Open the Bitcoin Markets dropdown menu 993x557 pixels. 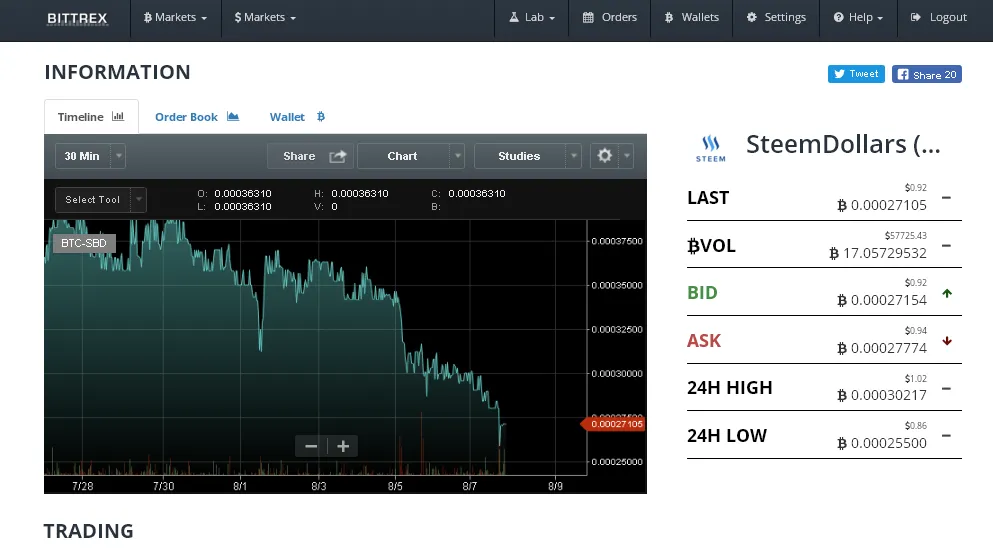pyautogui.click(x=175, y=18)
